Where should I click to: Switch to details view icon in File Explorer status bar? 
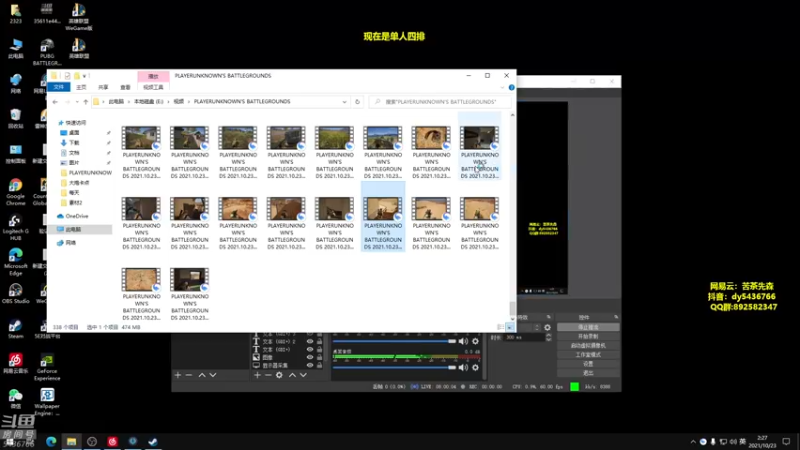tap(501, 327)
